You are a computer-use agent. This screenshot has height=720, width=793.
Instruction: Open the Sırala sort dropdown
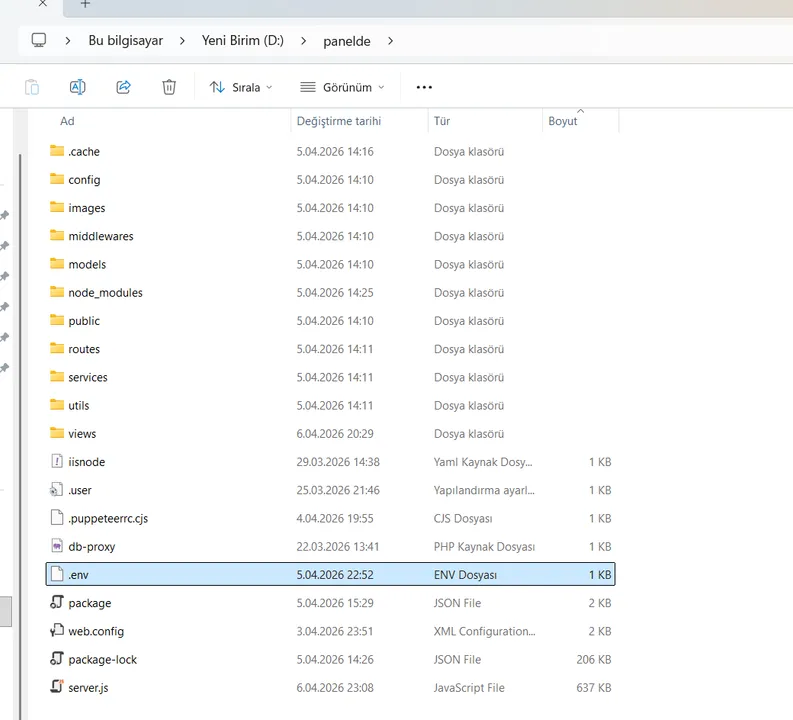pos(241,87)
